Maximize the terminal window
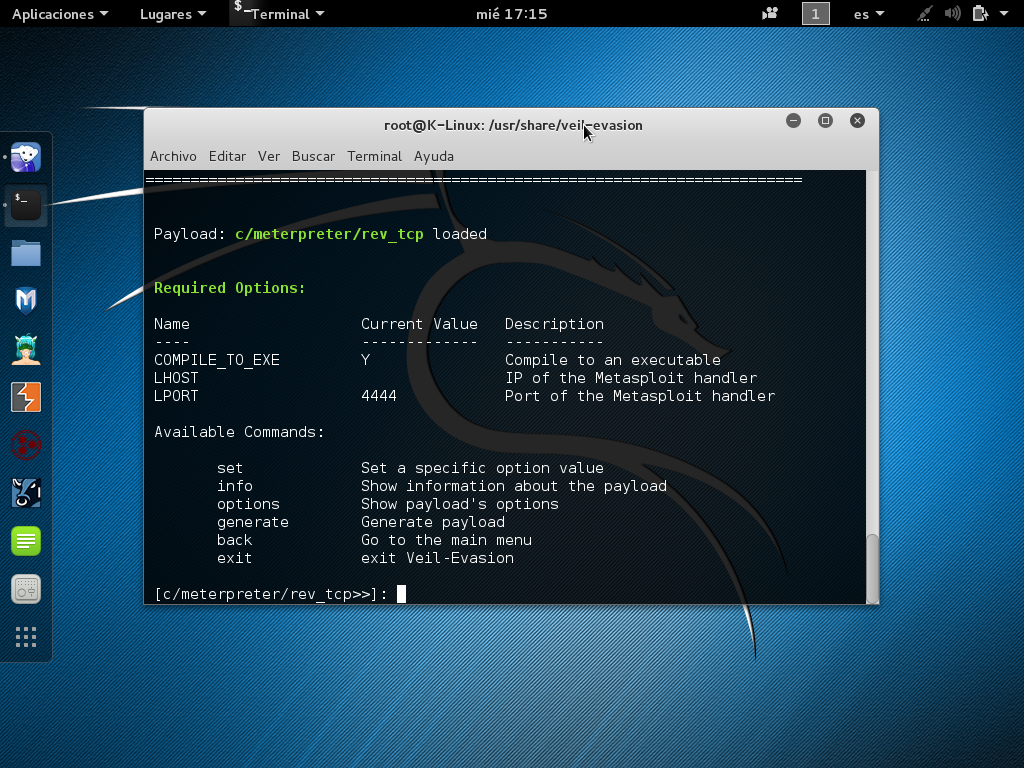 [825, 121]
